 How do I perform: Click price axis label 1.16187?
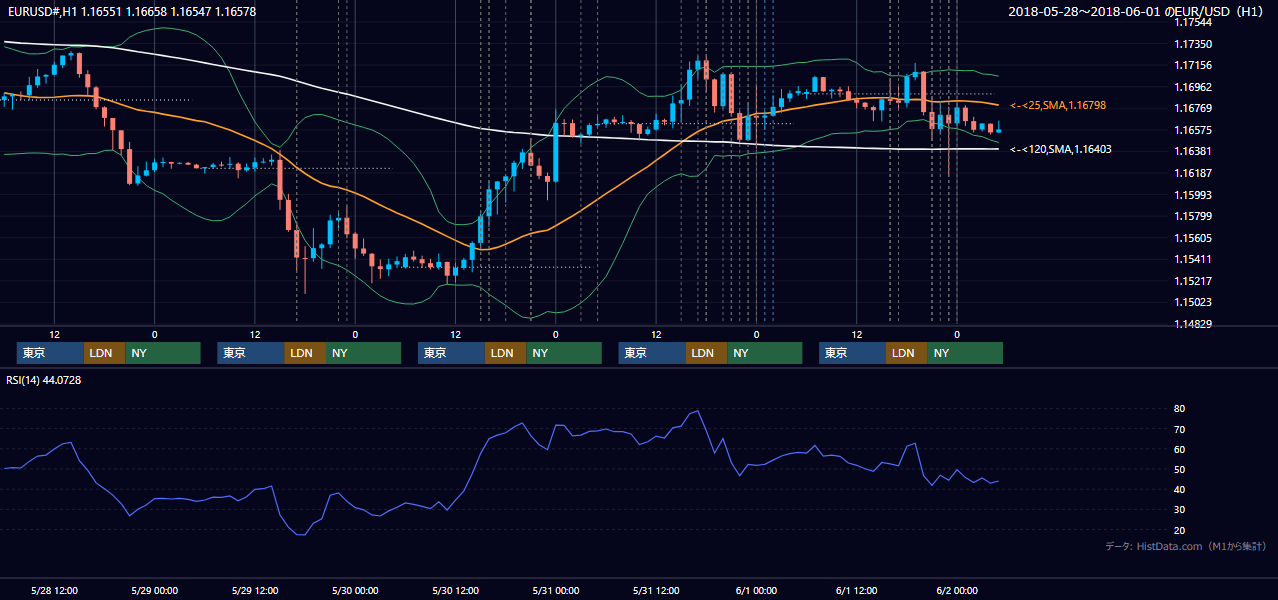[1193, 173]
